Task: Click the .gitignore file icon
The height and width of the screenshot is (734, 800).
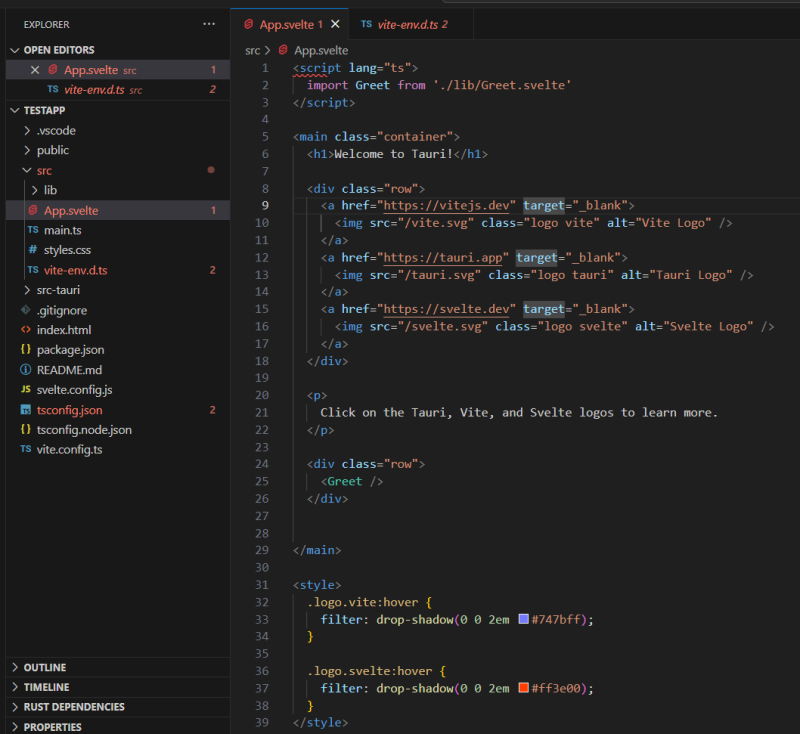Action: pos(26,310)
